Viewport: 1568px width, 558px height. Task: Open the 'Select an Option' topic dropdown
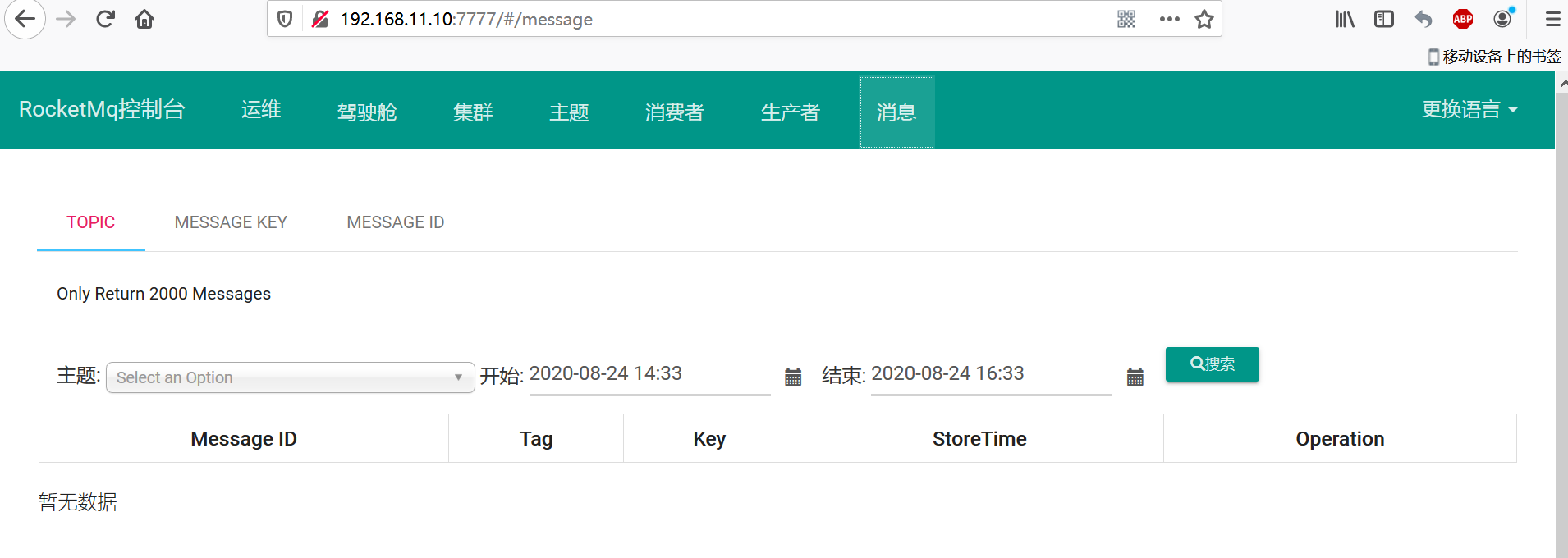291,377
